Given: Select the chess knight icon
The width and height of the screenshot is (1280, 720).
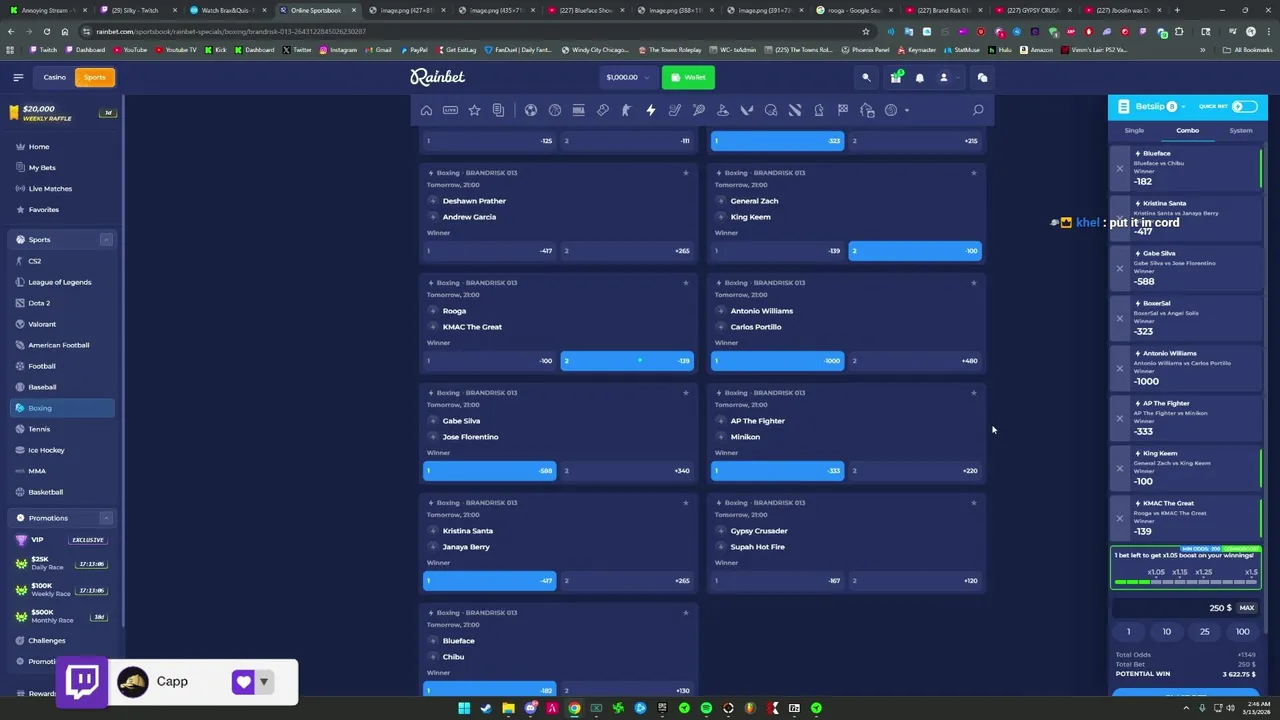Looking at the screenshot, I should point(819,110).
